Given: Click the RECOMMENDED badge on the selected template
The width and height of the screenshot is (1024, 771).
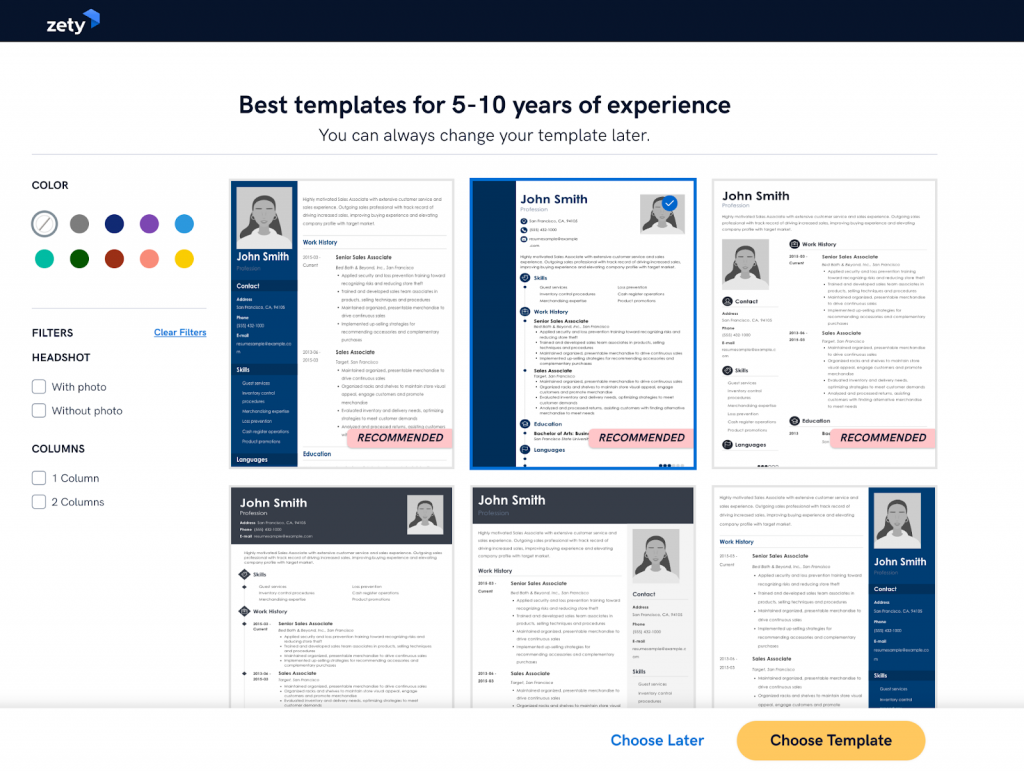Looking at the screenshot, I should tap(640, 437).
